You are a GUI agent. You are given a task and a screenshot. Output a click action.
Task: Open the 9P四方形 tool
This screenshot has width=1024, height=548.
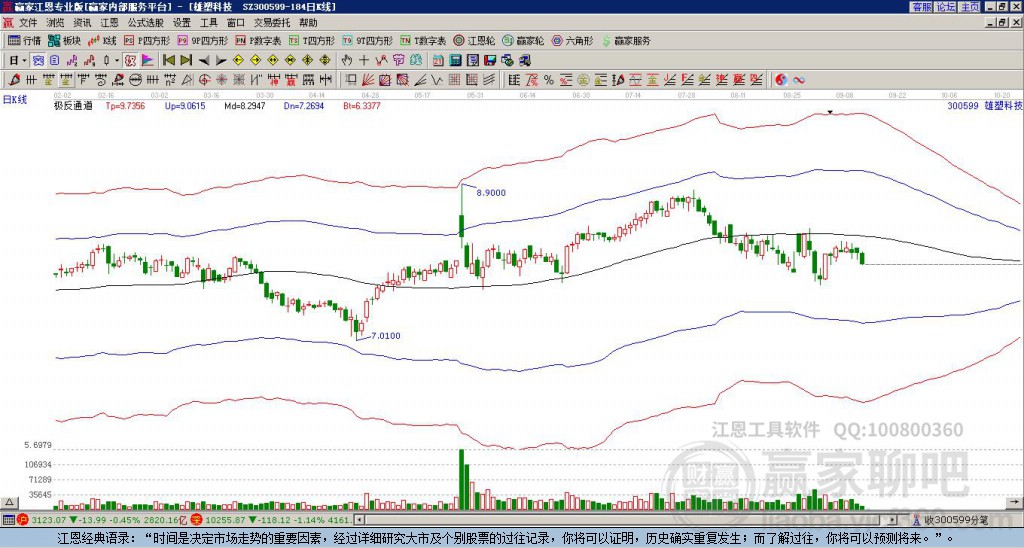click(x=203, y=40)
